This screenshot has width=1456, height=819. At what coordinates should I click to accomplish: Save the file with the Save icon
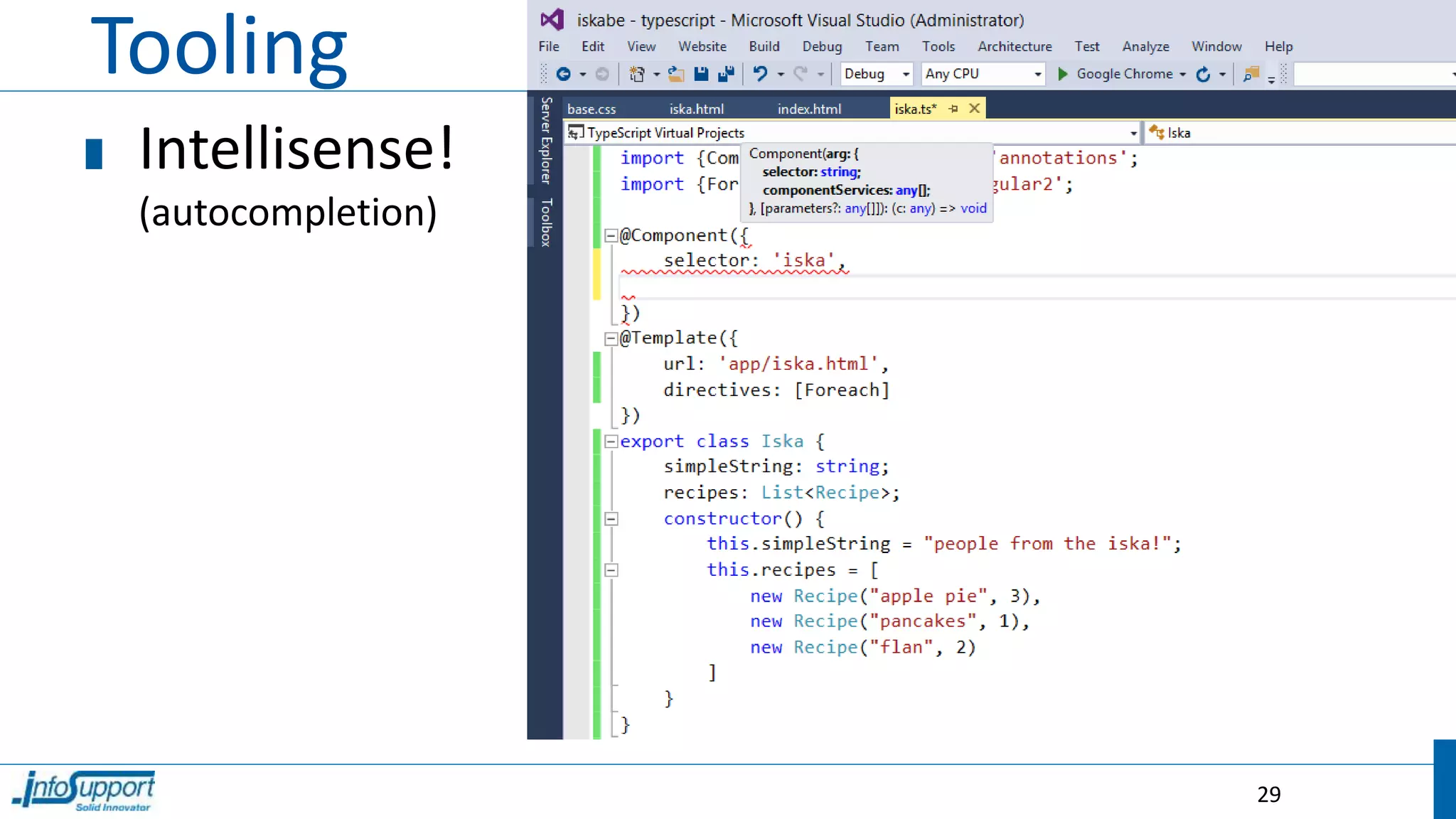pos(701,74)
